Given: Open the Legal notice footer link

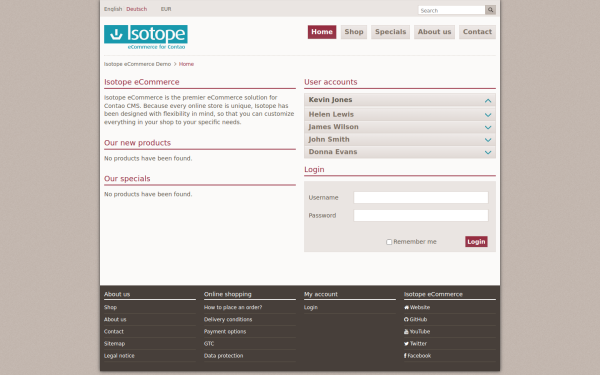Looking at the screenshot, I should coord(119,355).
